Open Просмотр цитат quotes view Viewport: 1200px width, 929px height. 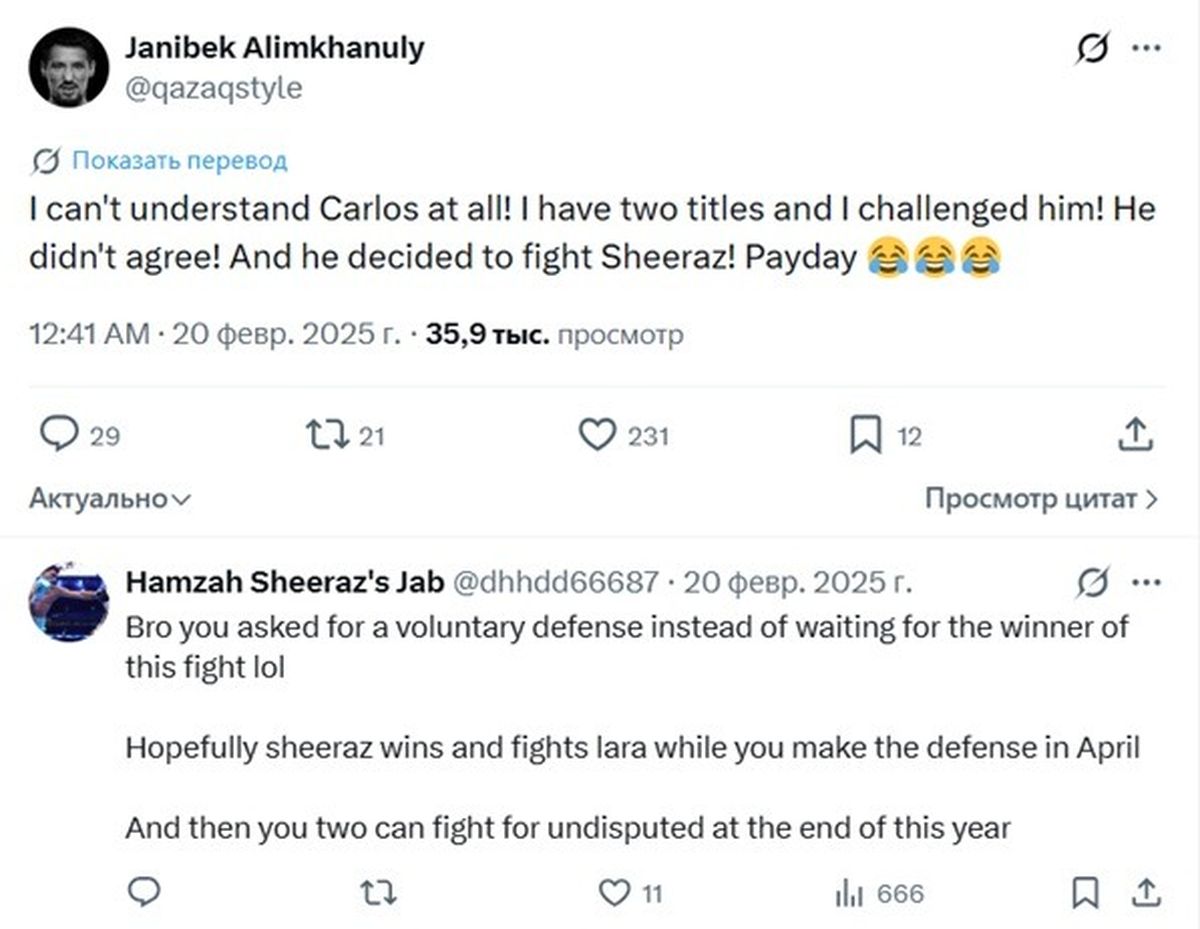click(x=1042, y=498)
